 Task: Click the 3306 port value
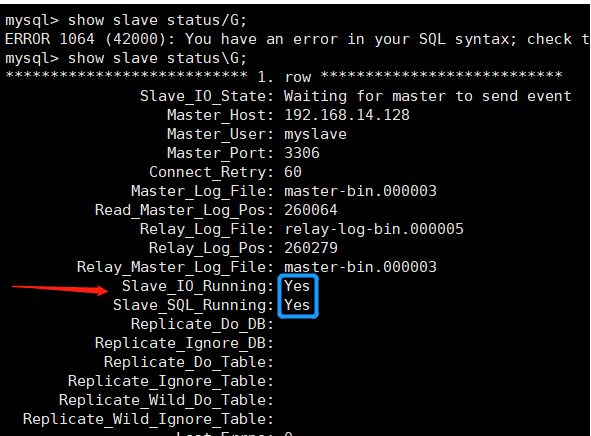[x=302, y=153]
